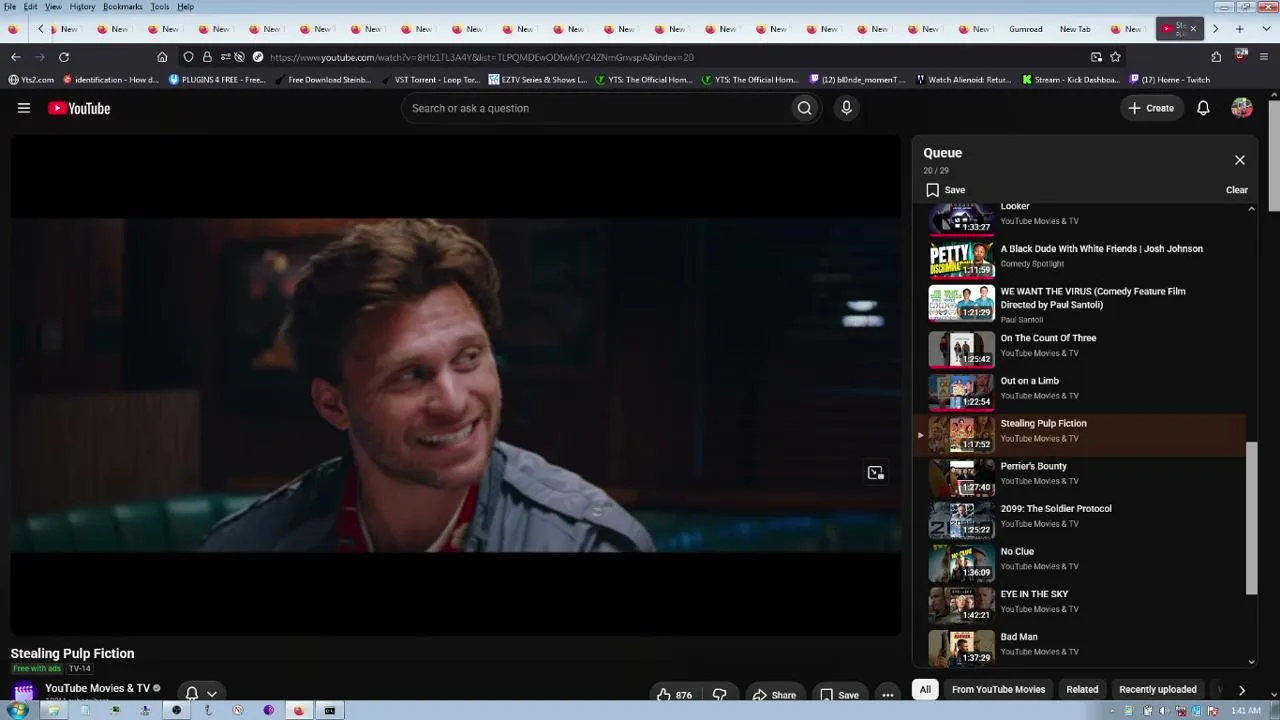This screenshot has width=1280, height=720.
Task: Focus the YouTube search box
Action: pyautogui.click(x=596, y=108)
